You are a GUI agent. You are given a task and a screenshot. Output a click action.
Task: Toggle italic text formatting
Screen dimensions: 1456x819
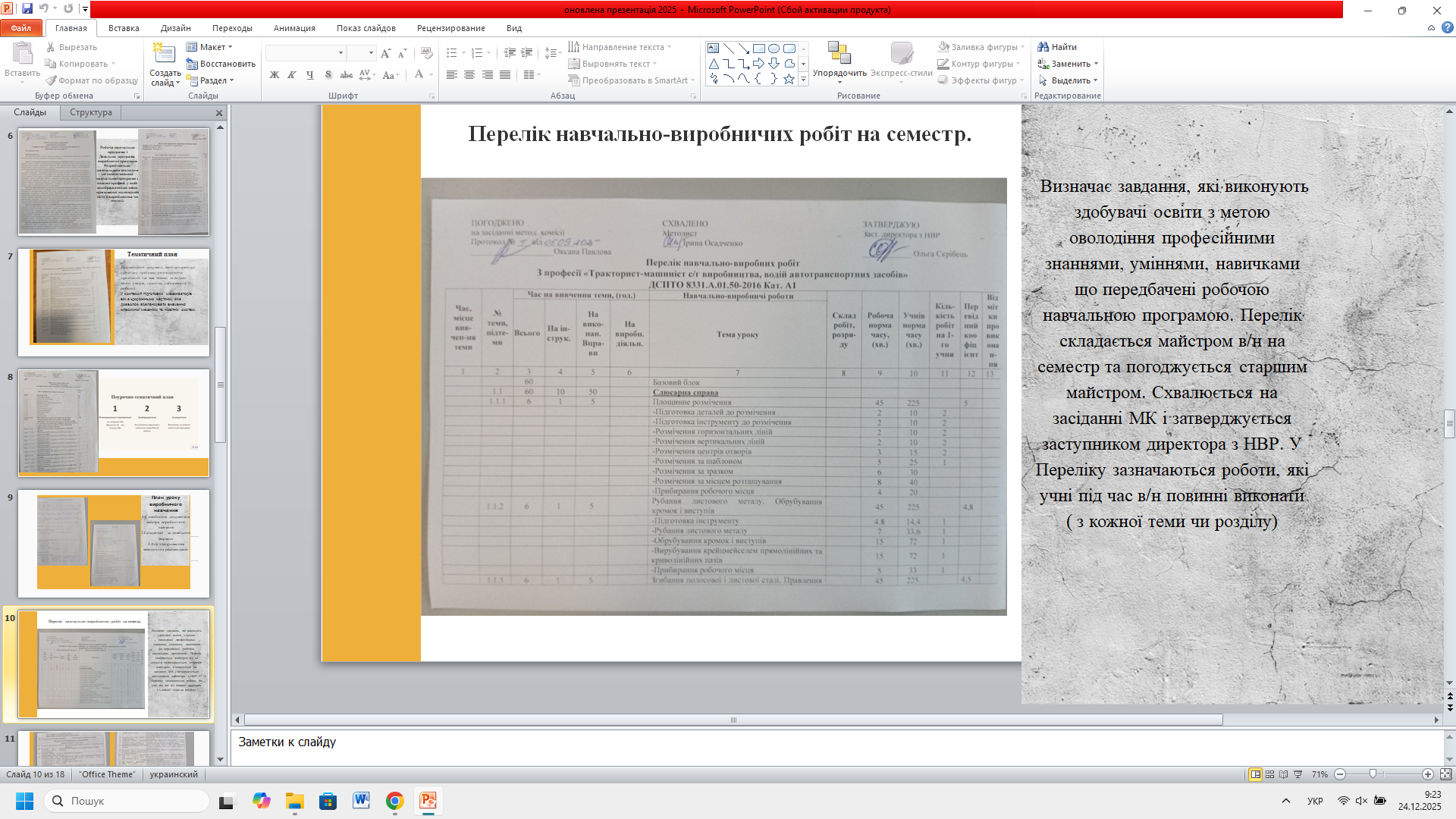pyautogui.click(x=292, y=74)
